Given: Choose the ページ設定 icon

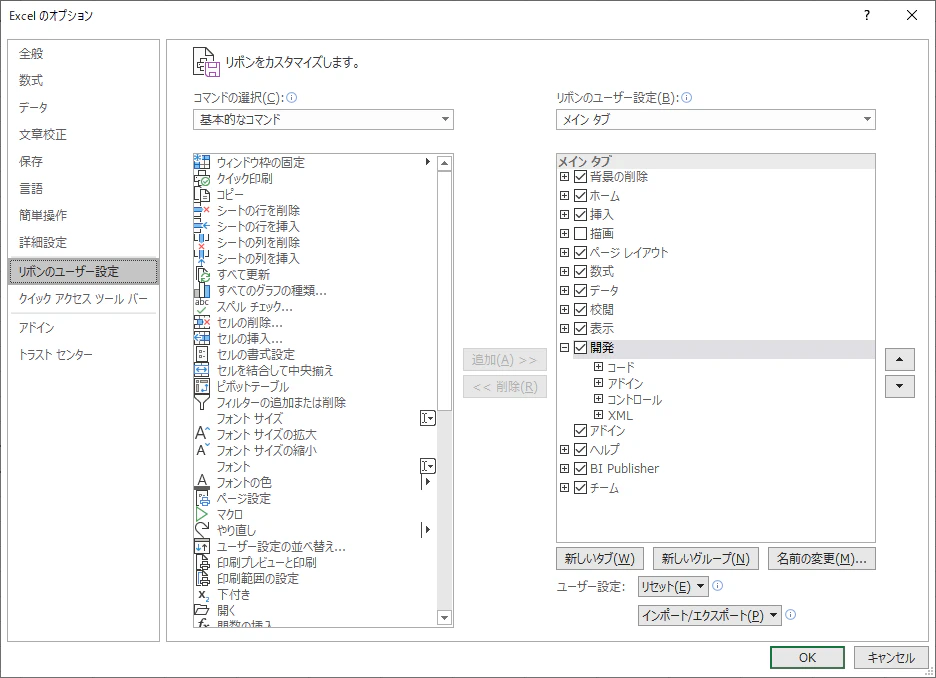Looking at the screenshot, I should (202, 498).
